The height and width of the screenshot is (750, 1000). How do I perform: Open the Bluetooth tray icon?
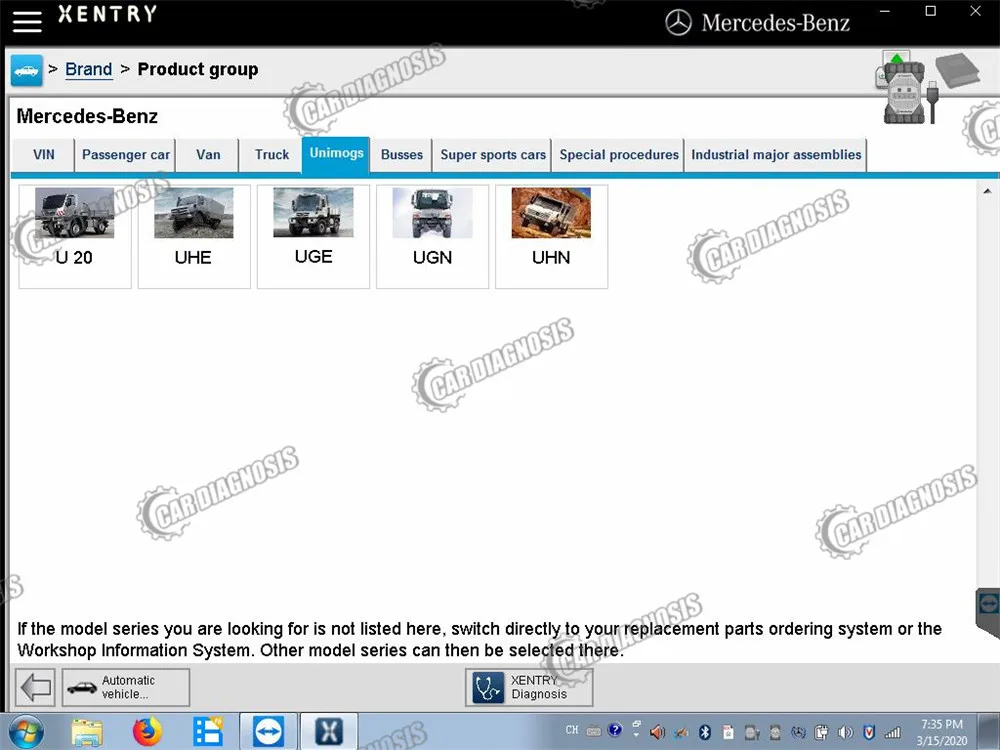[x=705, y=732]
